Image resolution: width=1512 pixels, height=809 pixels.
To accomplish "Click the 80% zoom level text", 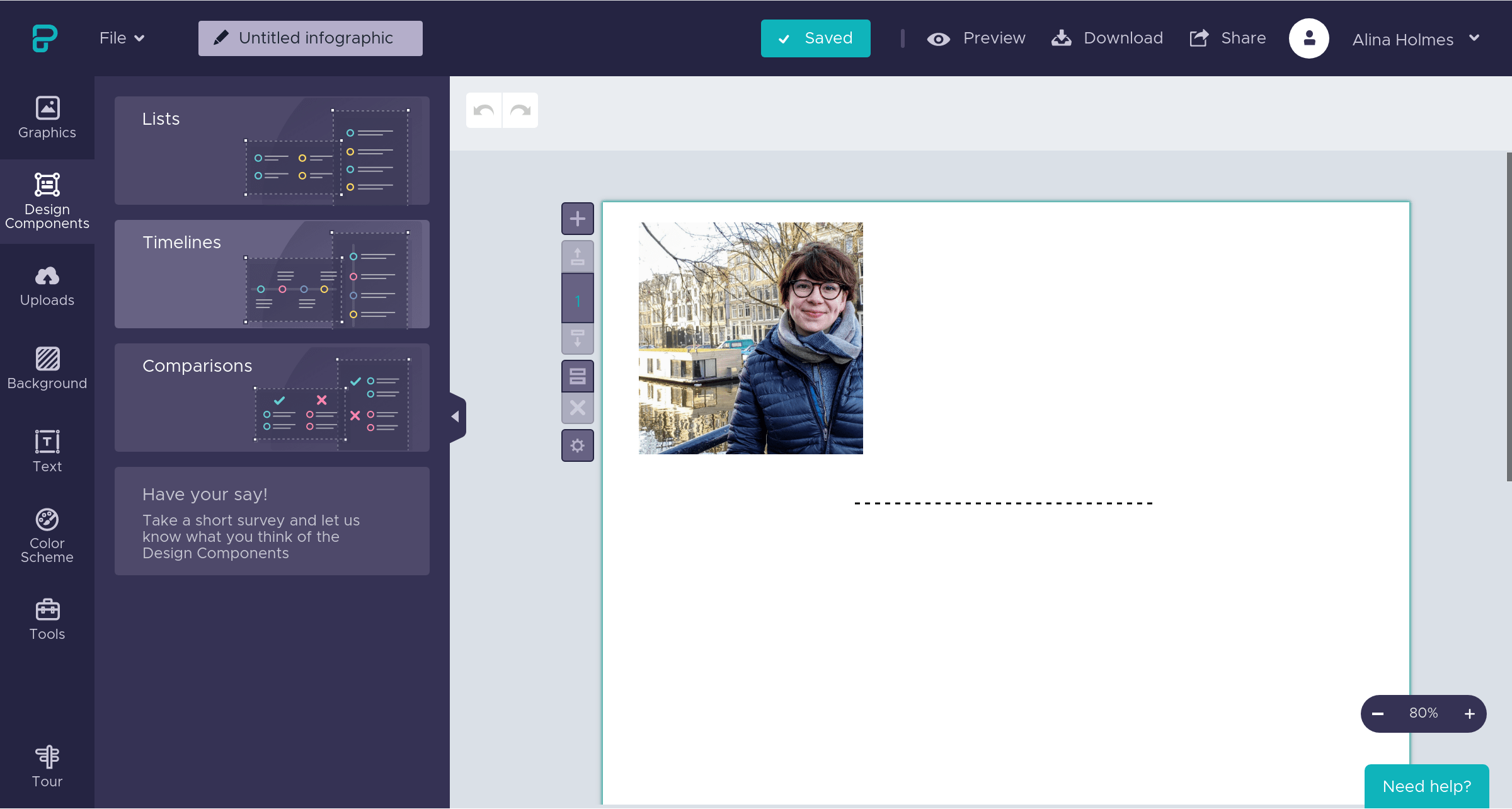I will click(x=1424, y=713).
